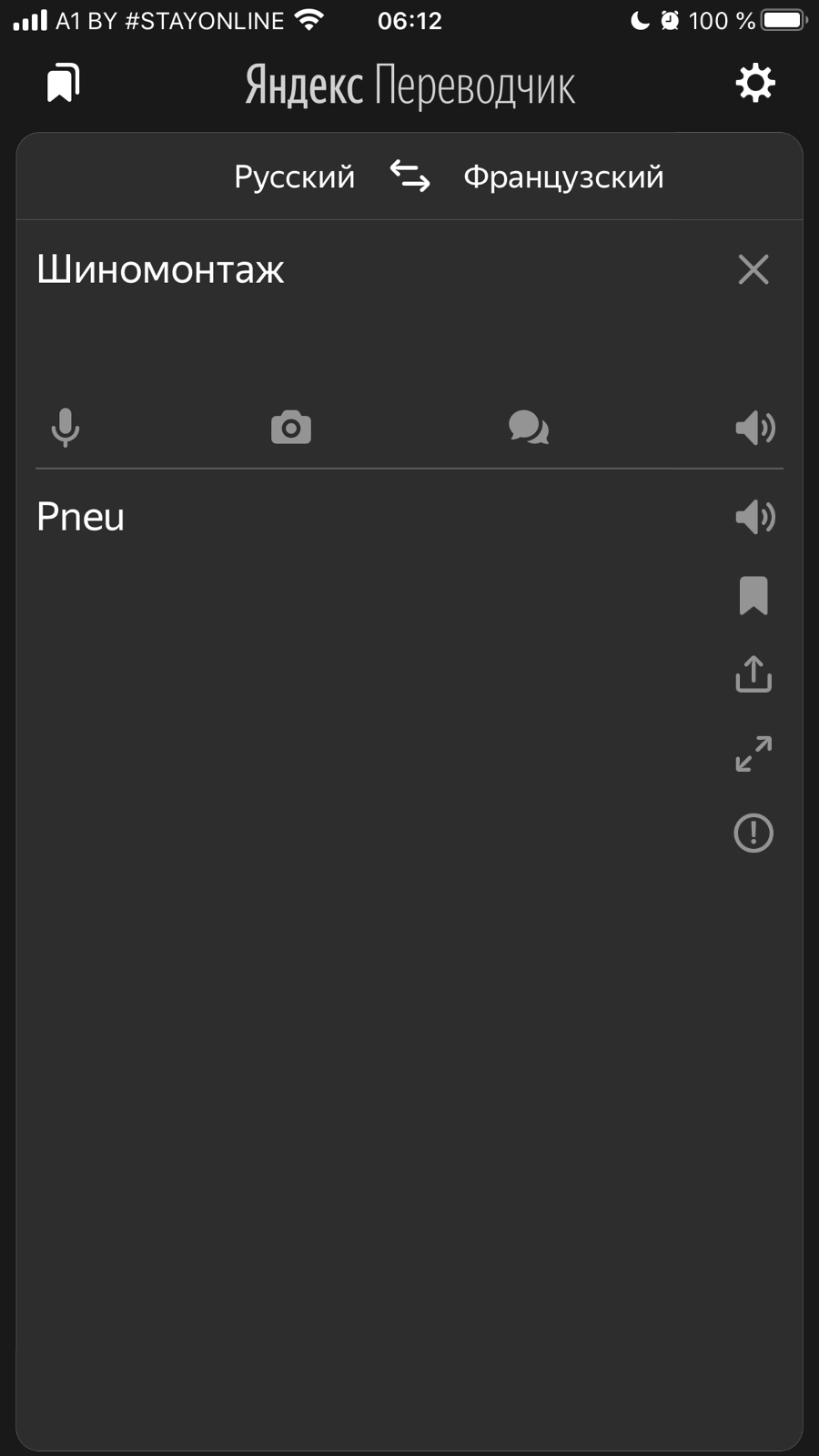
Task: Swap Russian and French languages
Action: 409,176
